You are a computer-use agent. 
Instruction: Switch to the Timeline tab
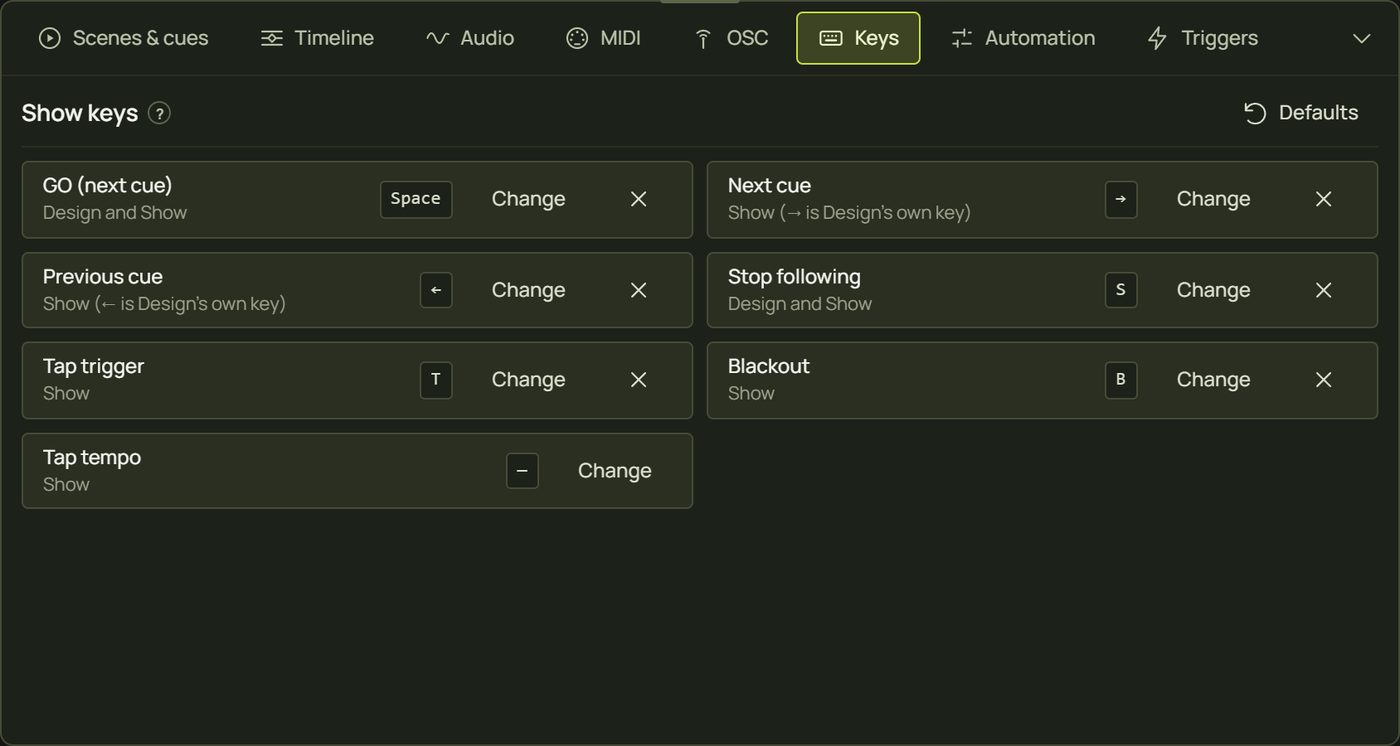point(317,38)
